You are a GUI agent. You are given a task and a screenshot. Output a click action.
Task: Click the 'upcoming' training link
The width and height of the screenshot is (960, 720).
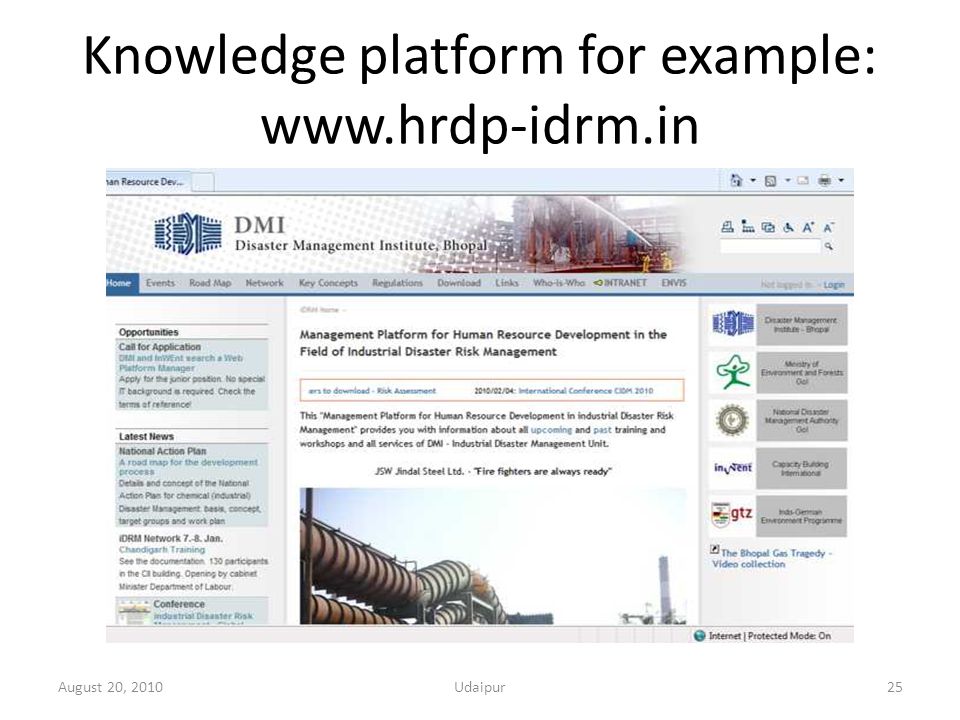(551, 430)
